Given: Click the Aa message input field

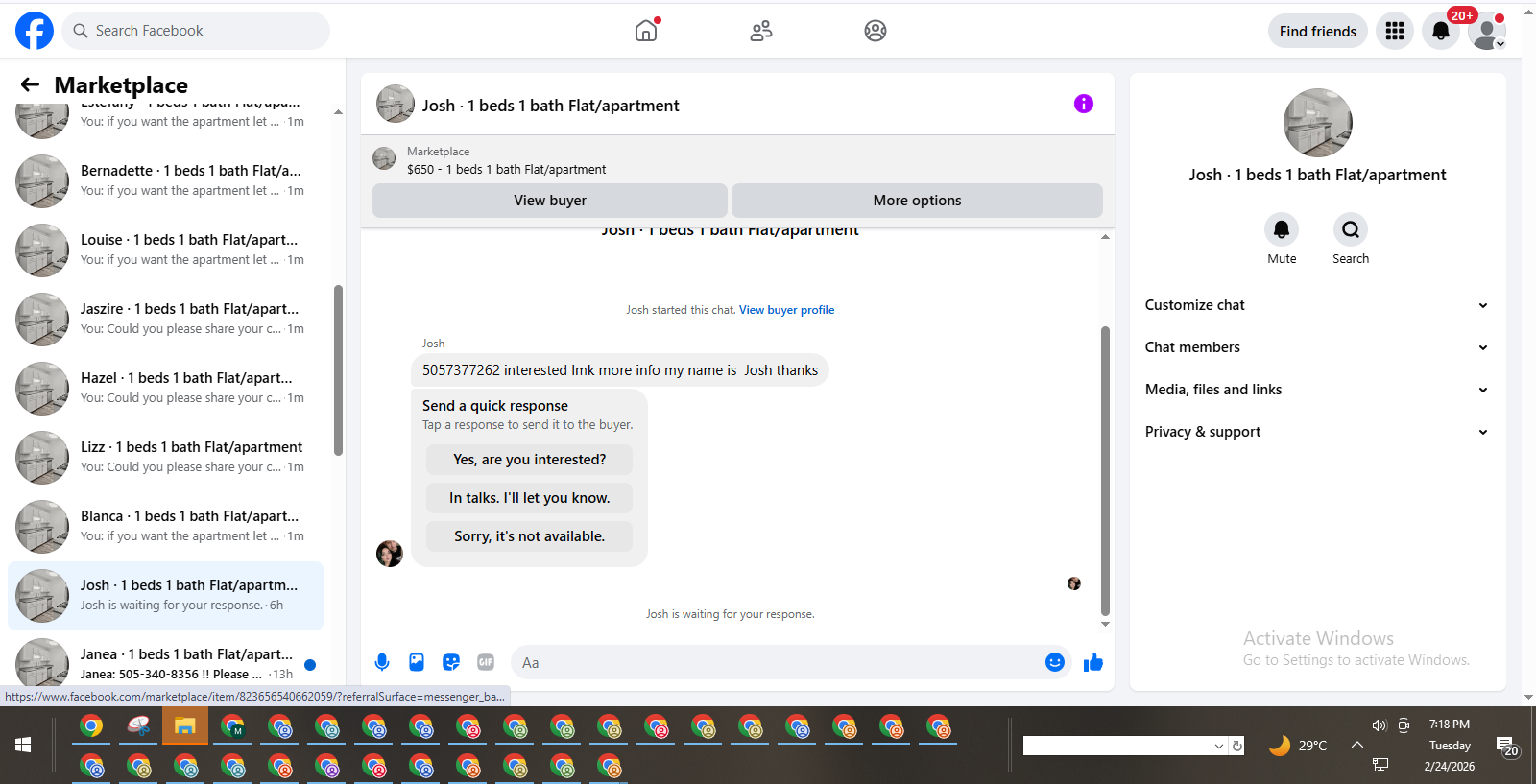Looking at the screenshot, I should click(778, 662).
